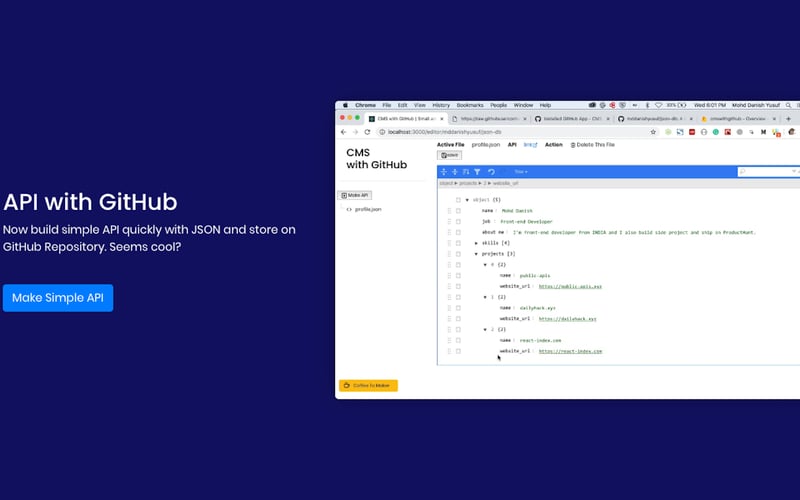Grab the drag handle on the projects row
Screen dimensions: 800x500
pyautogui.click(x=449, y=254)
